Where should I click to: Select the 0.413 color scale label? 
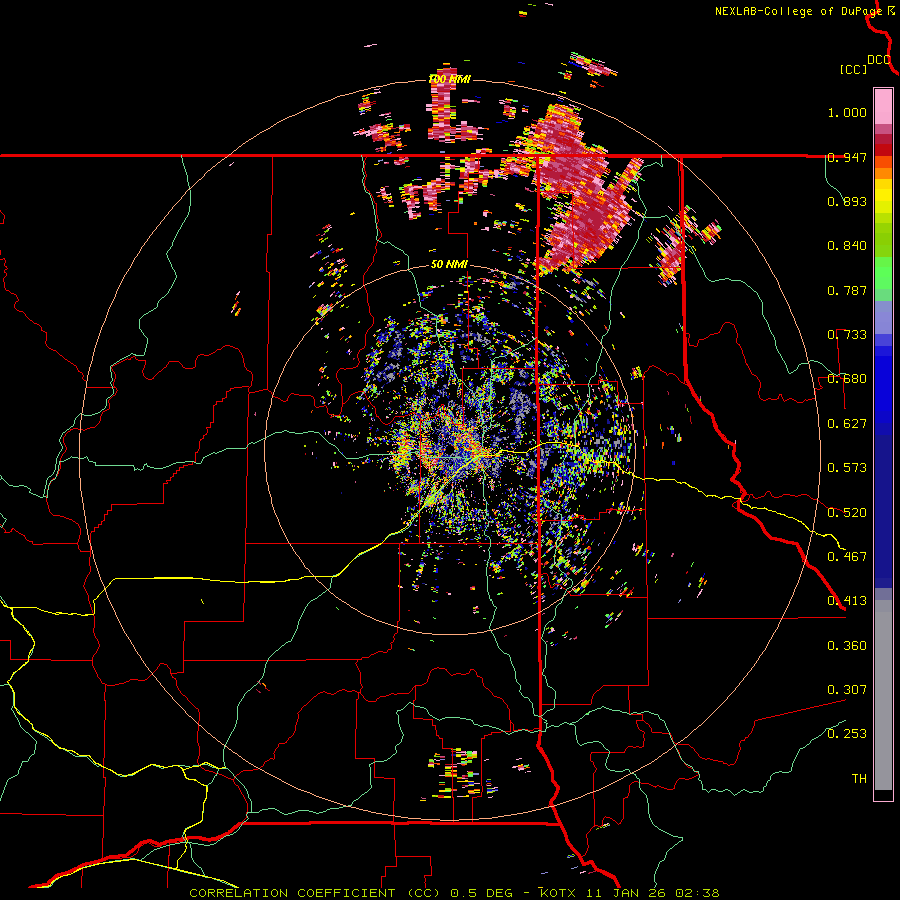(x=847, y=600)
